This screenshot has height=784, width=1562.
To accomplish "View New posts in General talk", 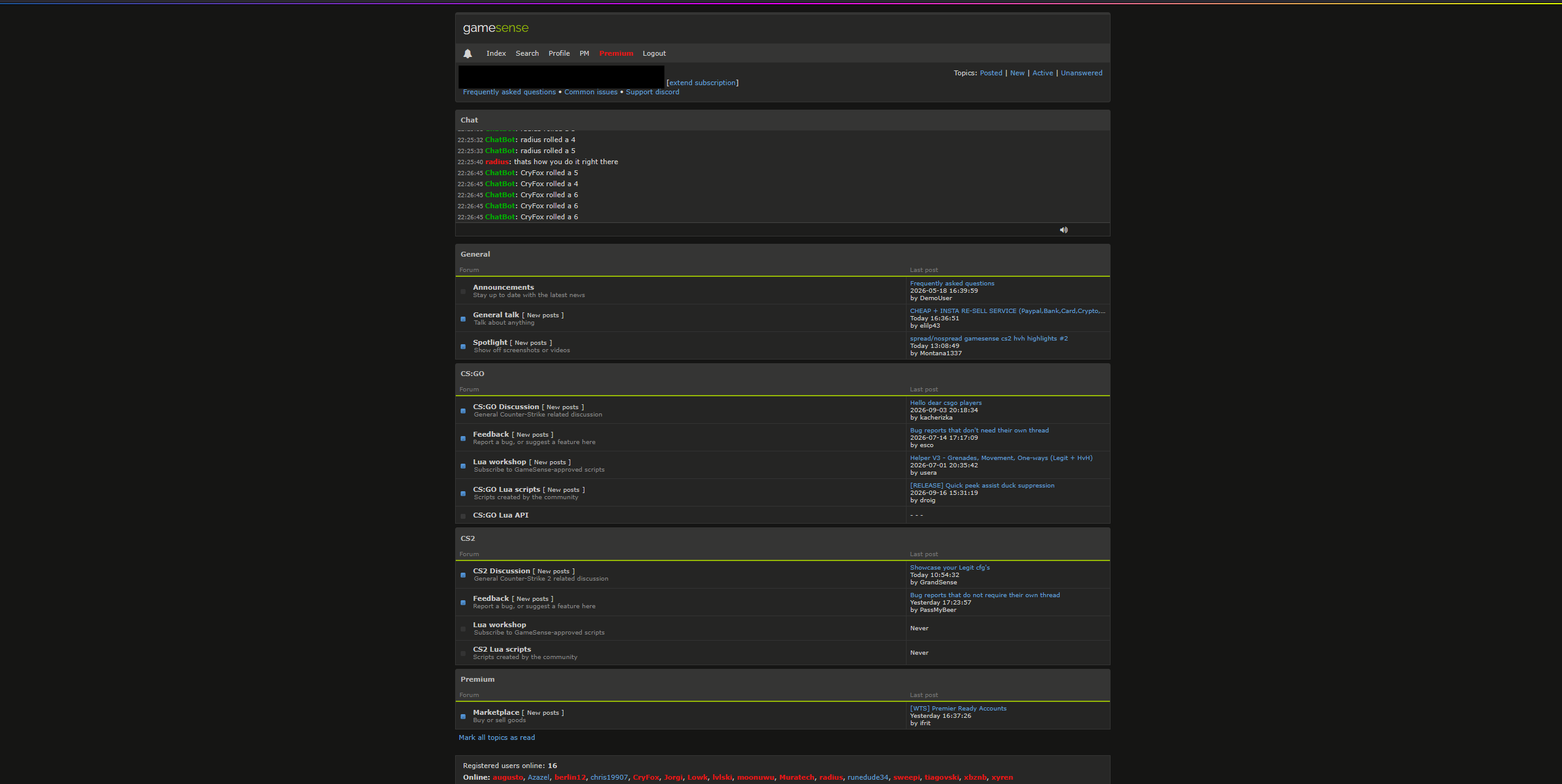I will click(543, 315).
